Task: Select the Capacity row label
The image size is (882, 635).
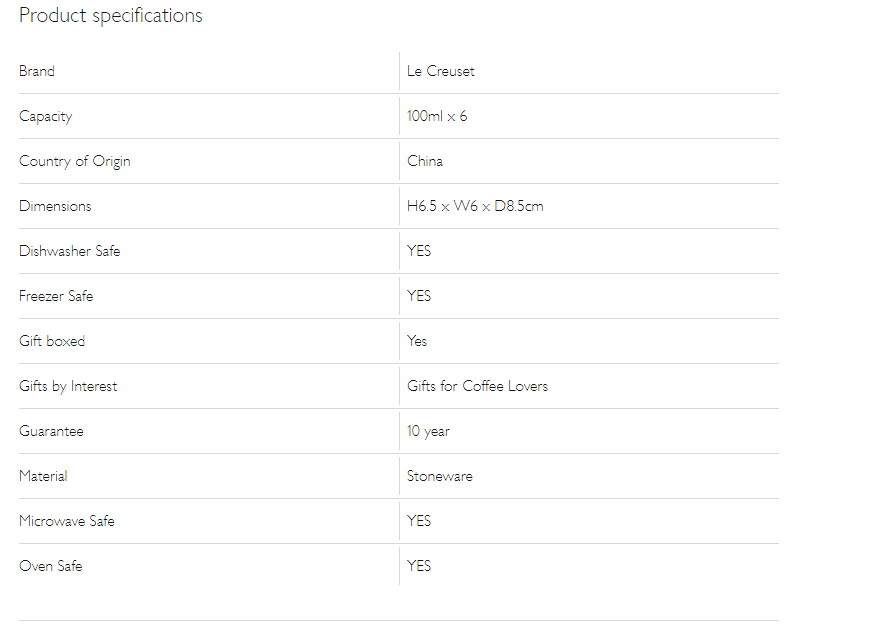Action: coord(46,116)
